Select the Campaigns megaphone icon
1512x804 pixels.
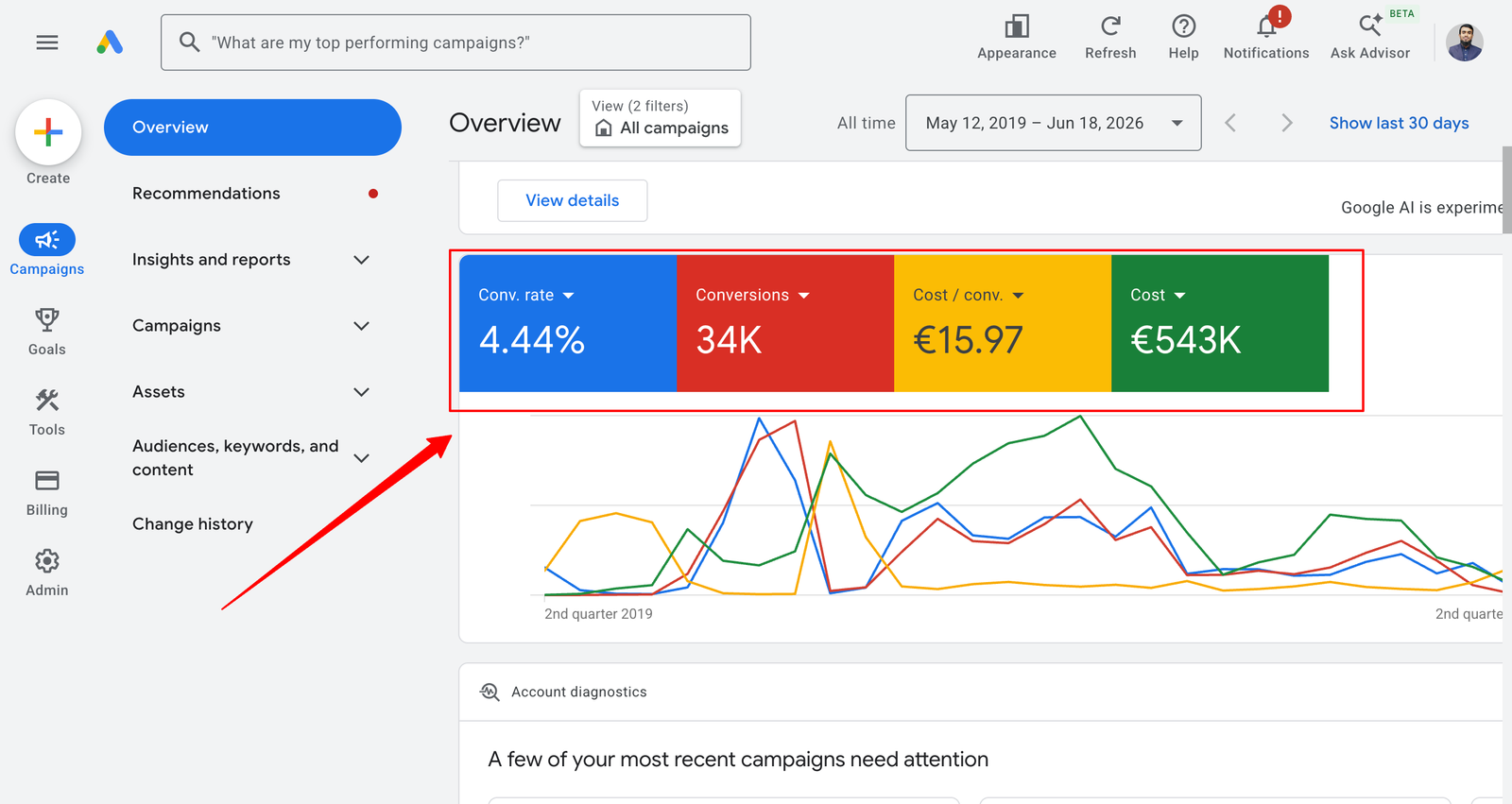[x=47, y=240]
